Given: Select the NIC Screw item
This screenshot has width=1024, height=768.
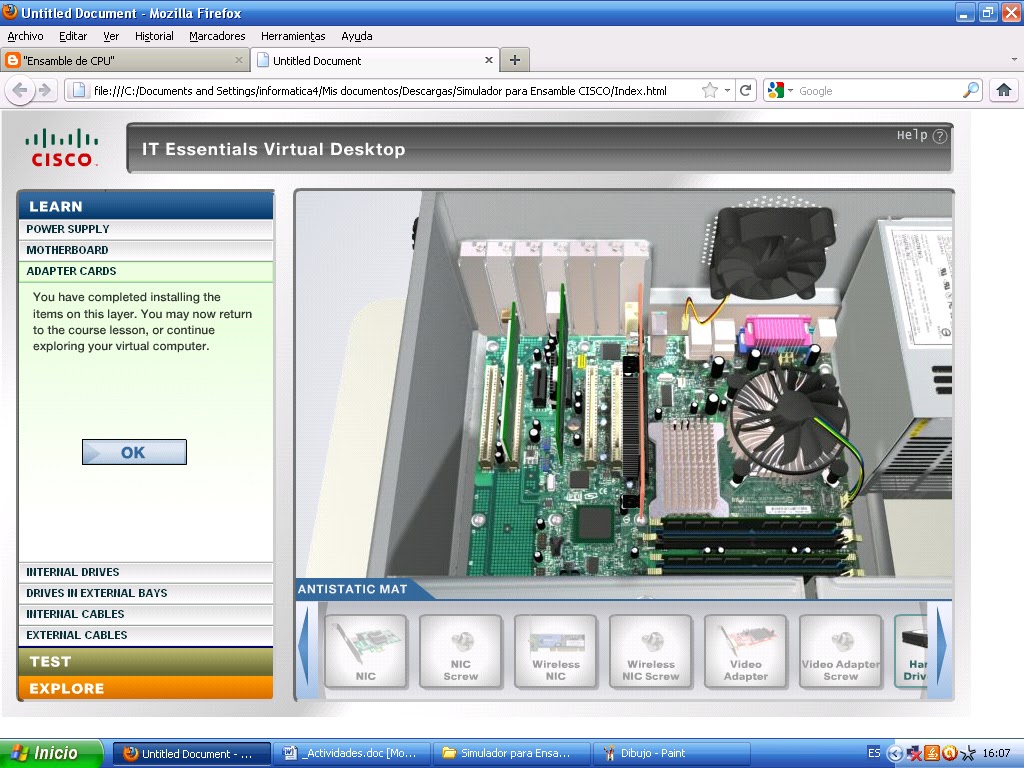Looking at the screenshot, I should click(x=460, y=651).
